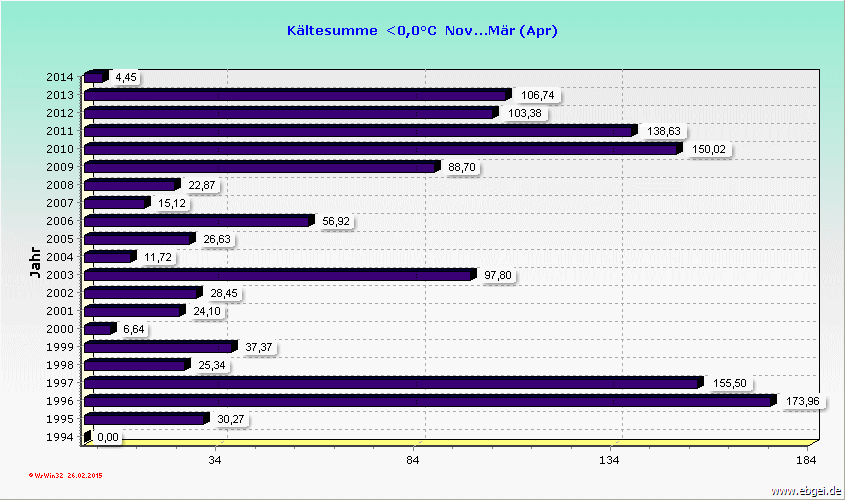This screenshot has height=500, width=845.
Task: Click the year 1999 axis label
Action: [59, 347]
